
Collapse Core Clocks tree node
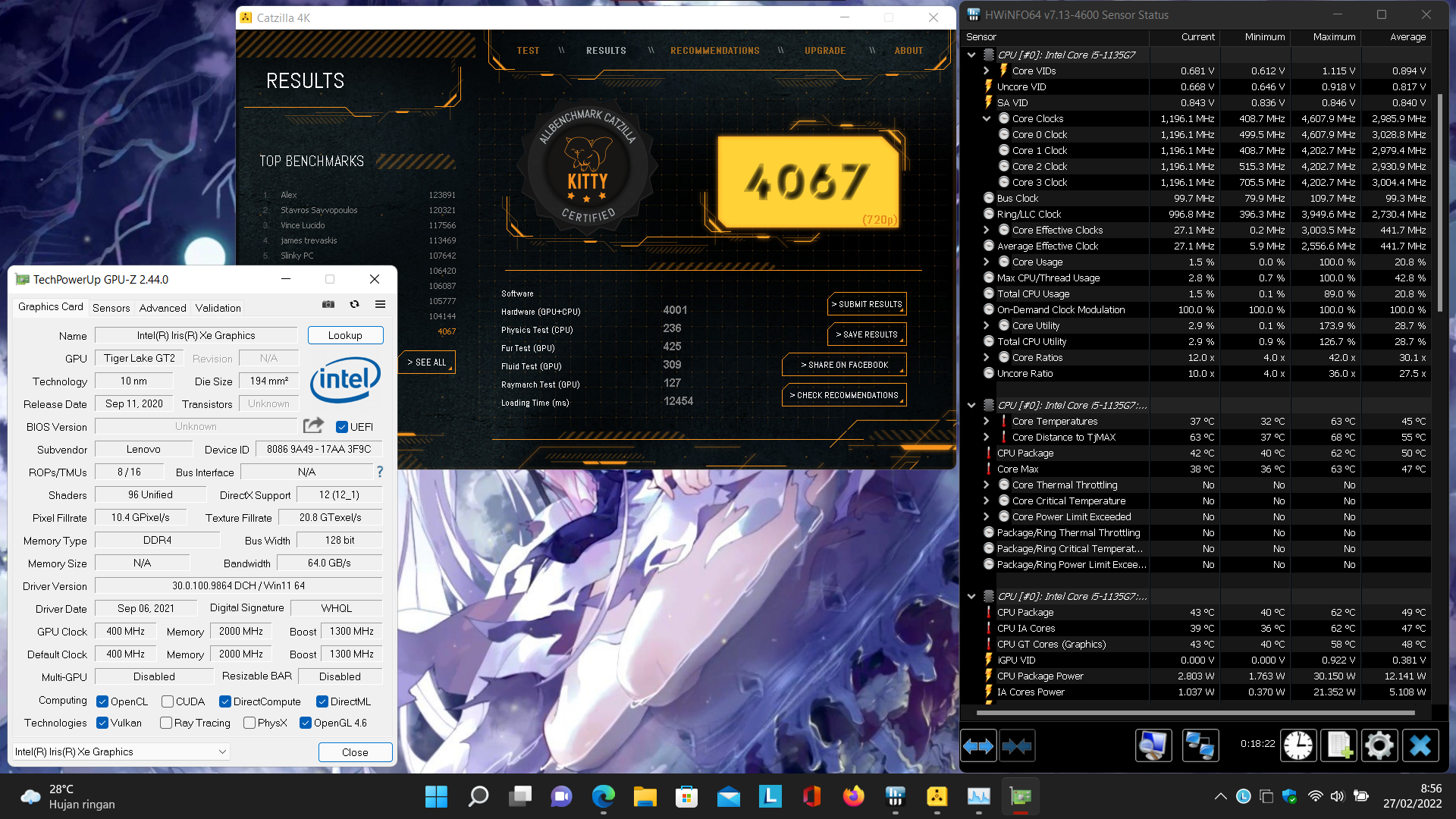[x=987, y=118]
